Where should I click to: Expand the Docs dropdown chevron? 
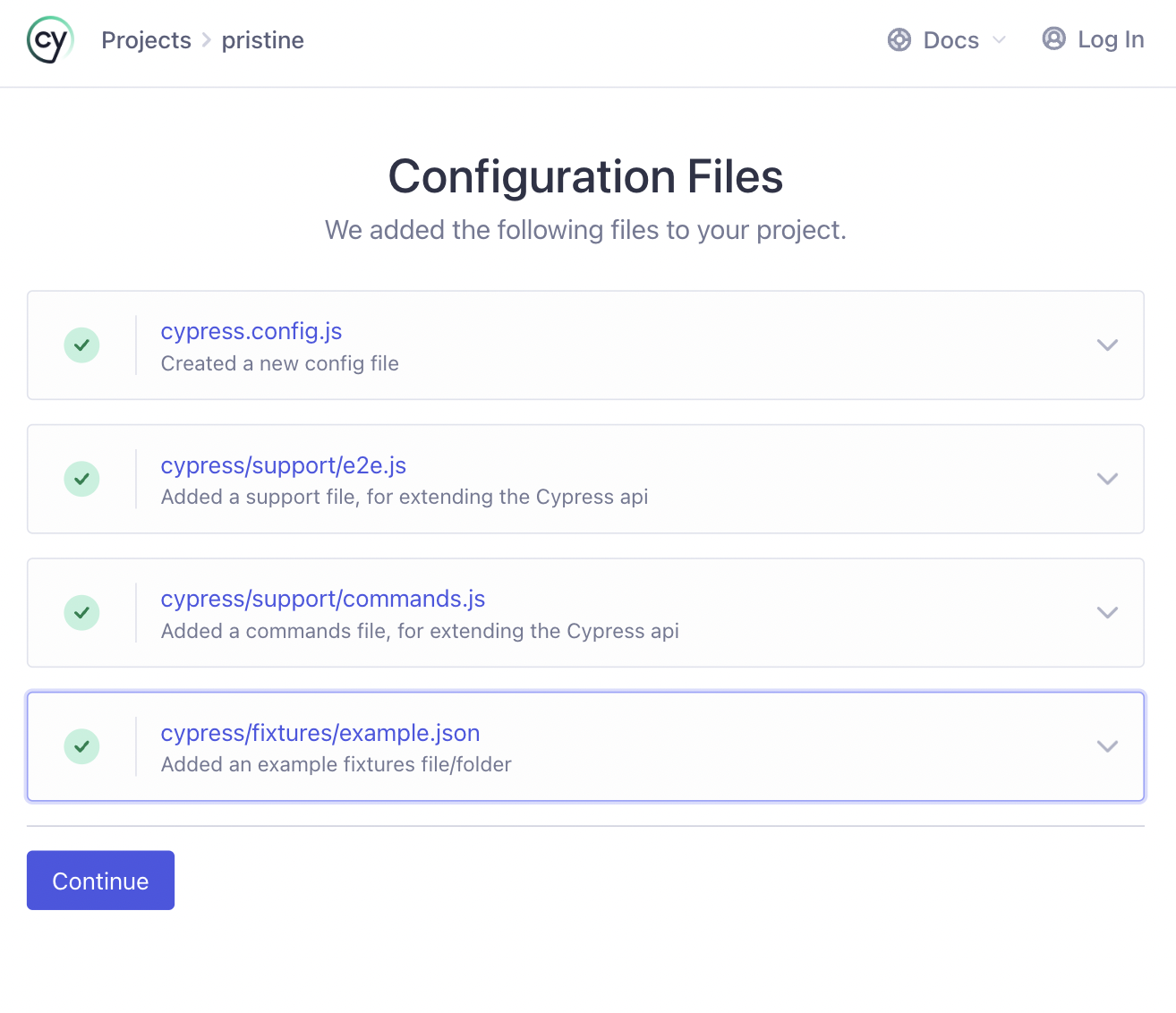[999, 40]
